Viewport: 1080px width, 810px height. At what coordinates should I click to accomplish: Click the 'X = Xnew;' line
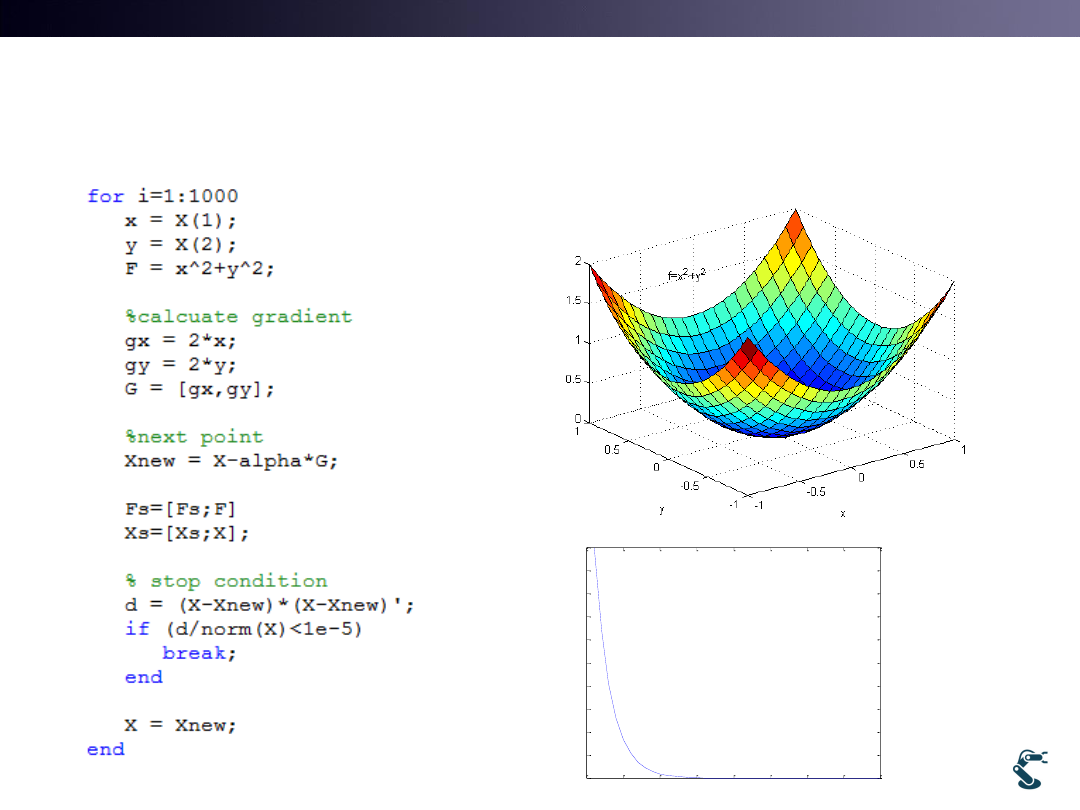pos(181,725)
